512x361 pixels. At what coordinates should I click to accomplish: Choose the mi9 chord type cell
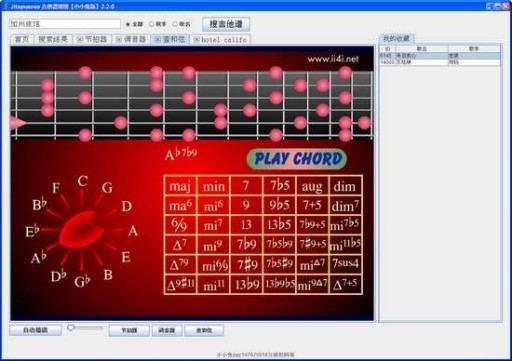tap(213, 245)
